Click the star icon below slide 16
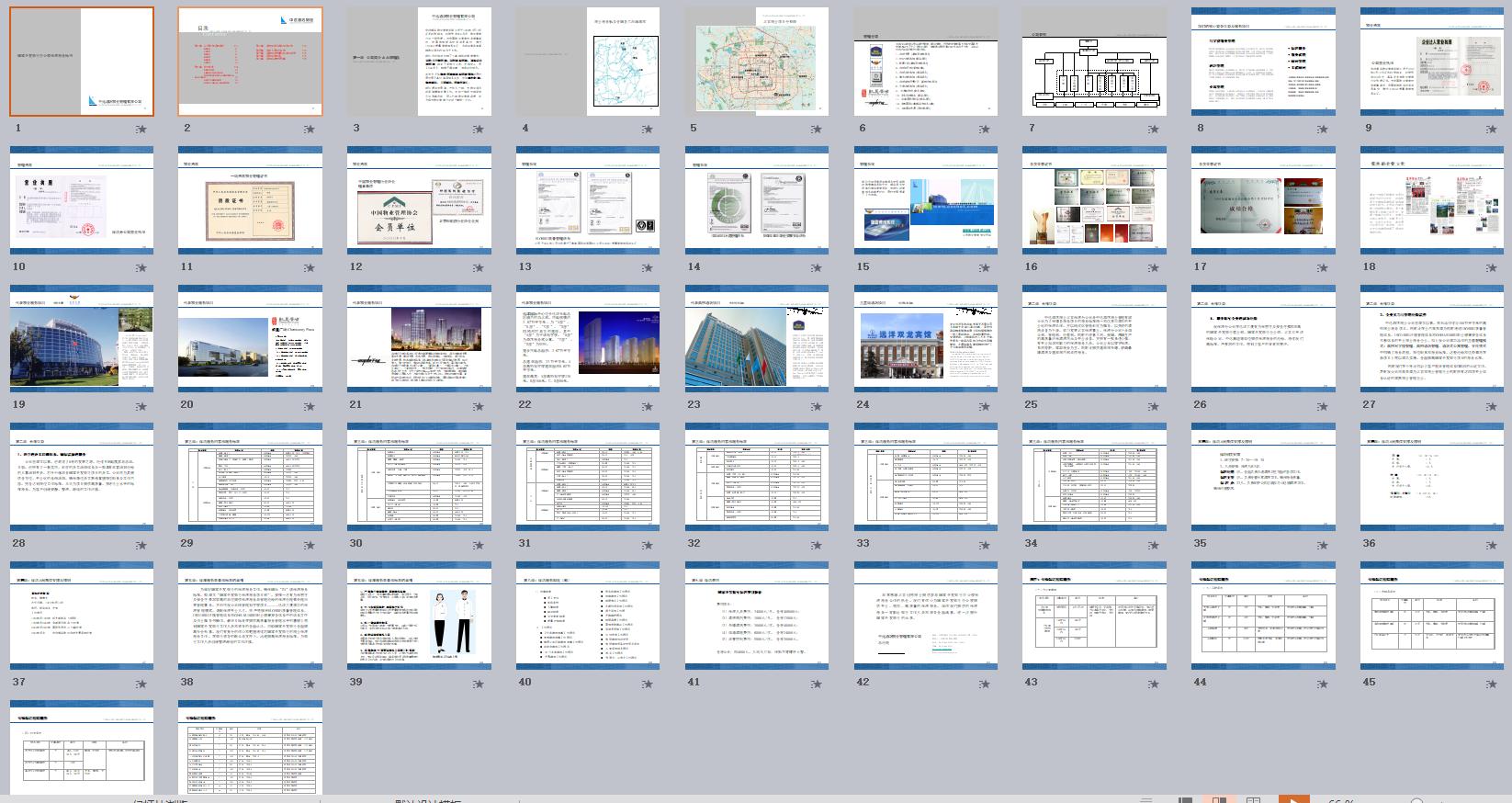The image size is (1512, 803). coord(1155,268)
